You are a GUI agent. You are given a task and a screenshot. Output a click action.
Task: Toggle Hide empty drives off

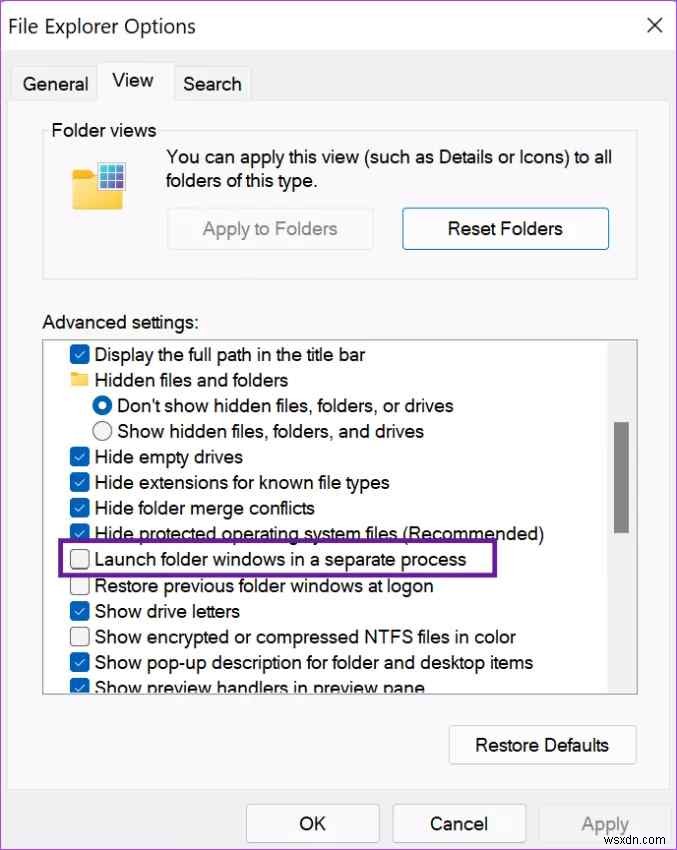[x=78, y=456]
